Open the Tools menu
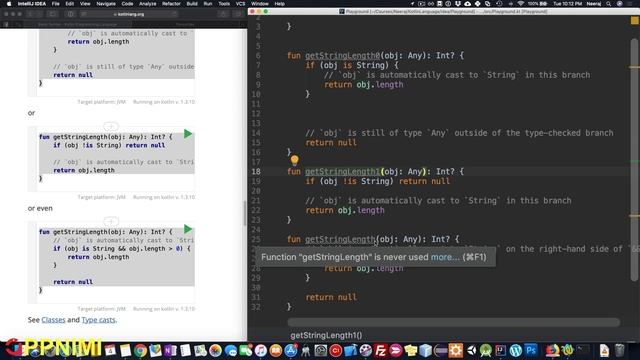640x360 pixels. tap(224, 4)
